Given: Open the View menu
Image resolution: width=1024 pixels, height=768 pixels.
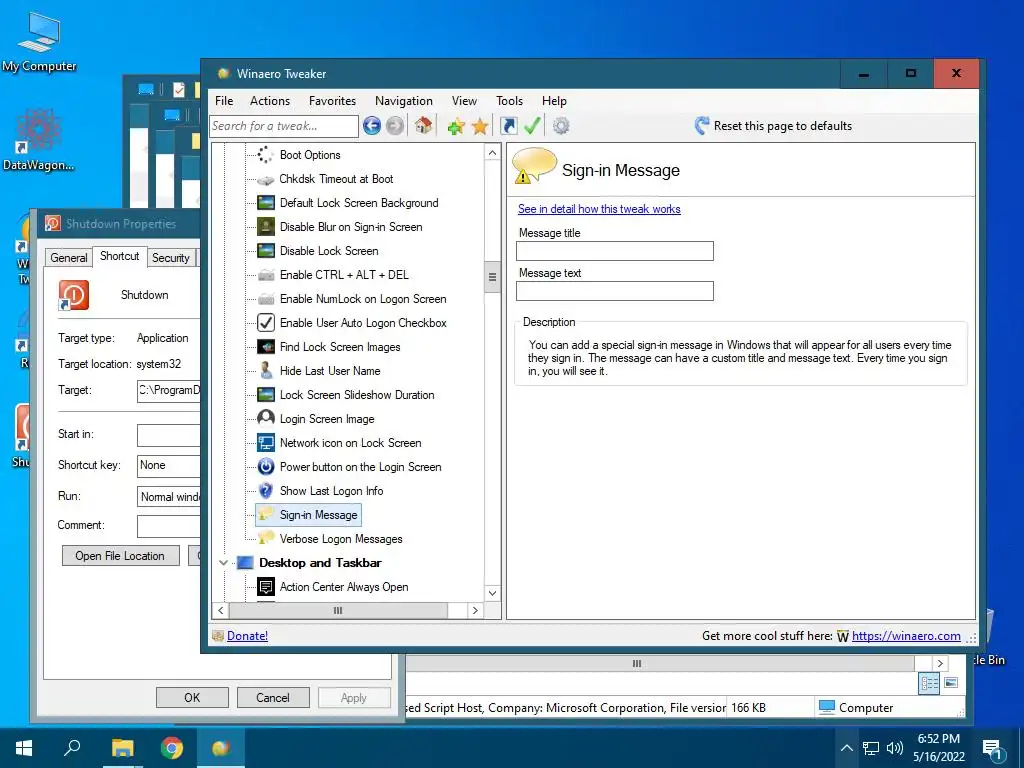Looking at the screenshot, I should pos(464,101).
